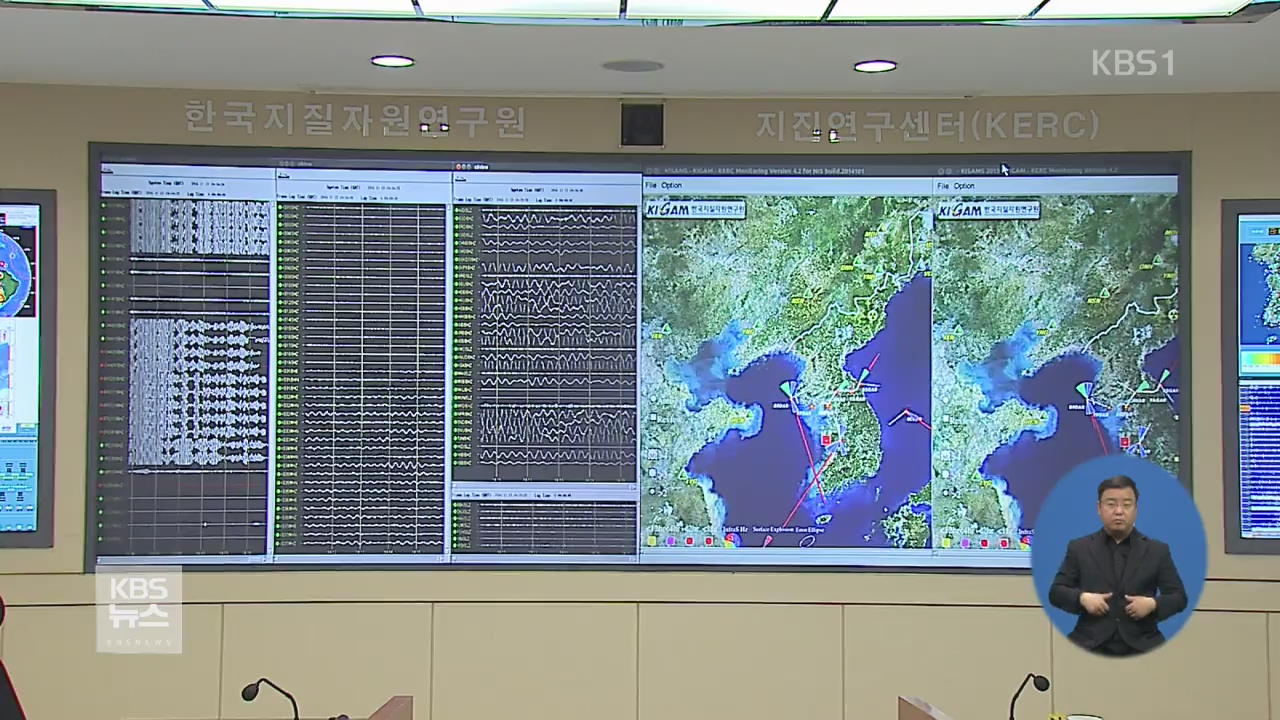Click yellow square legend icon in left map
Image resolution: width=1280 pixels, height=720 pixels.
tap(652, 541)
